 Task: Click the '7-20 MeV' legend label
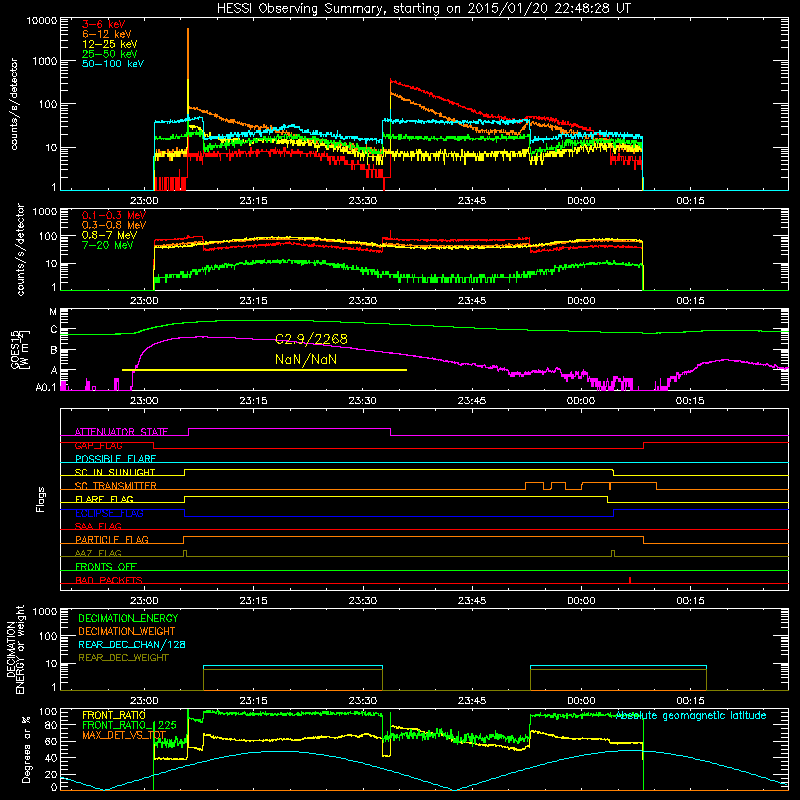pos(108,245)
